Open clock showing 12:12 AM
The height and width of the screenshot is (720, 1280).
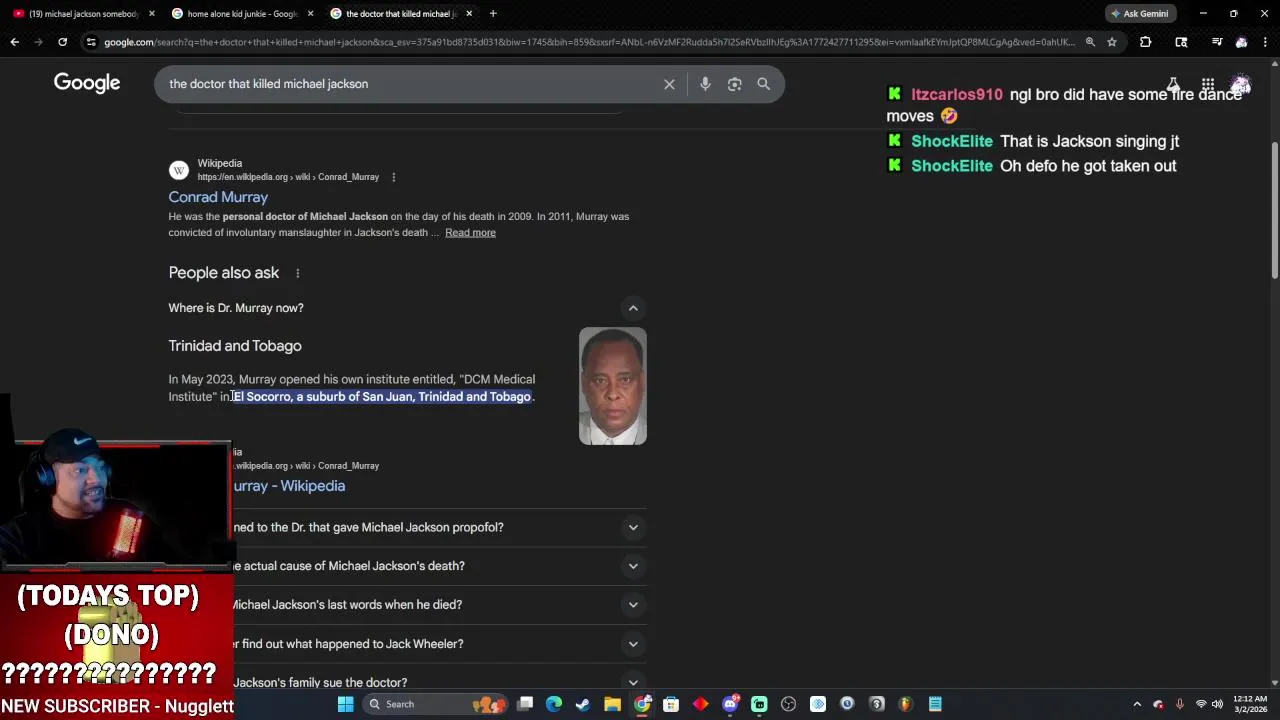coord(1250,704)
